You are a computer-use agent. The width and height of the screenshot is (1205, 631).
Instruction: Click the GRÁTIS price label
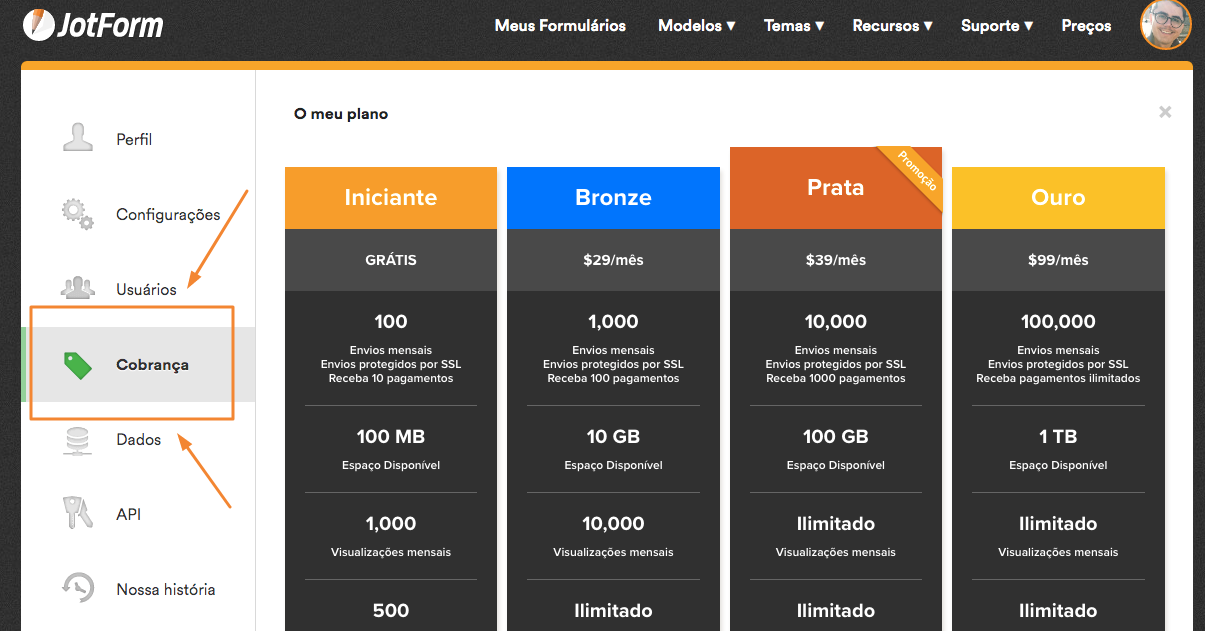391,260
